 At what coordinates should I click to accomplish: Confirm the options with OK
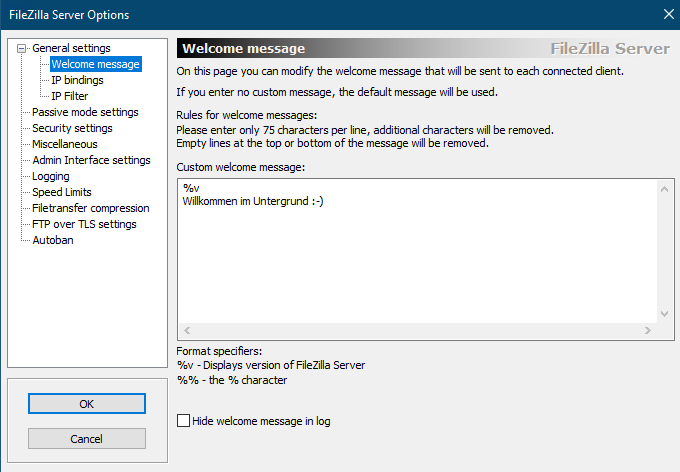[x=87, y=404]
